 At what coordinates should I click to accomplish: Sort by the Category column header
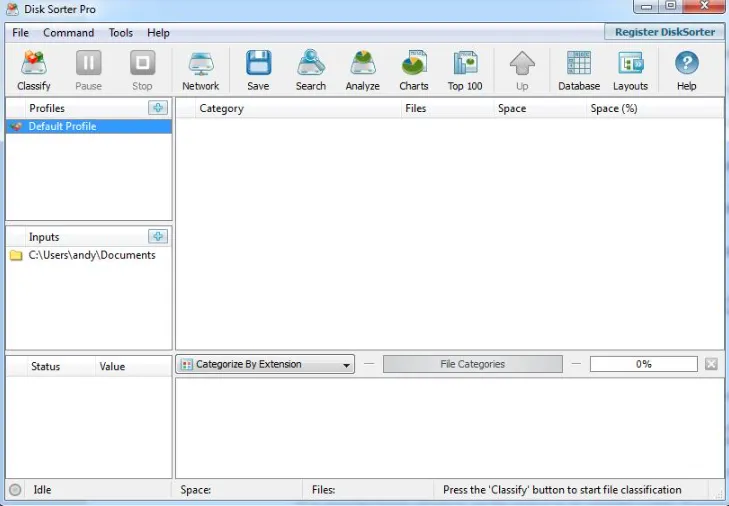click(x=298, y=108)
